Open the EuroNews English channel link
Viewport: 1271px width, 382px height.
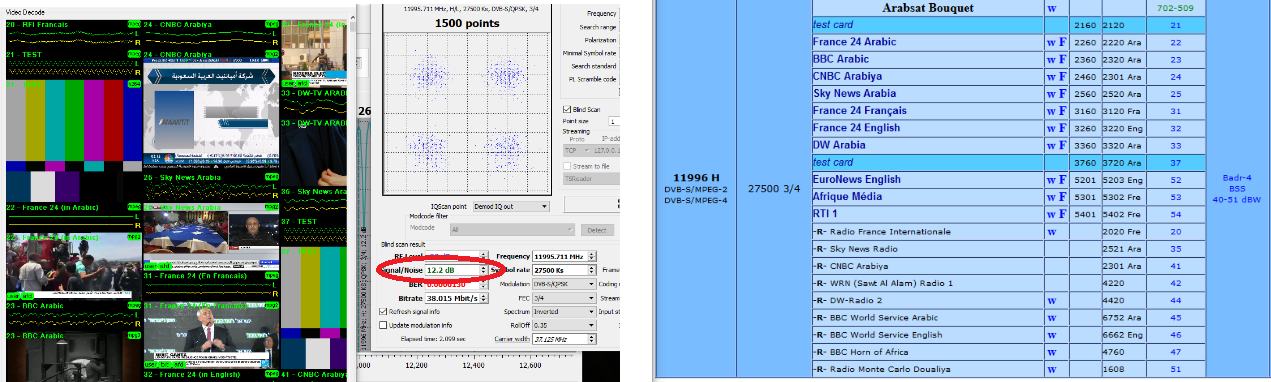(x=857, y=180)
